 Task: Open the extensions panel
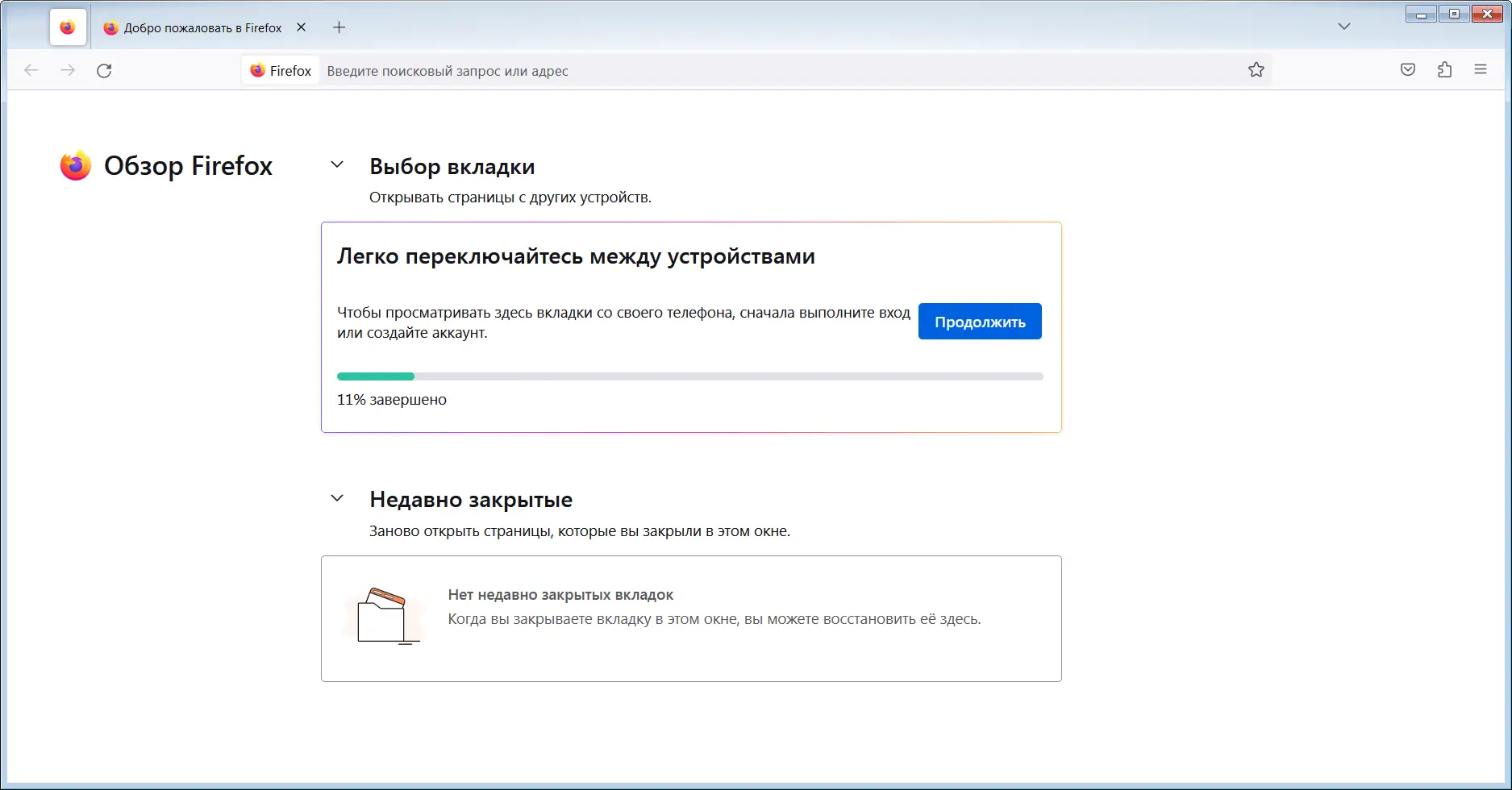[x=1444, y=69]
